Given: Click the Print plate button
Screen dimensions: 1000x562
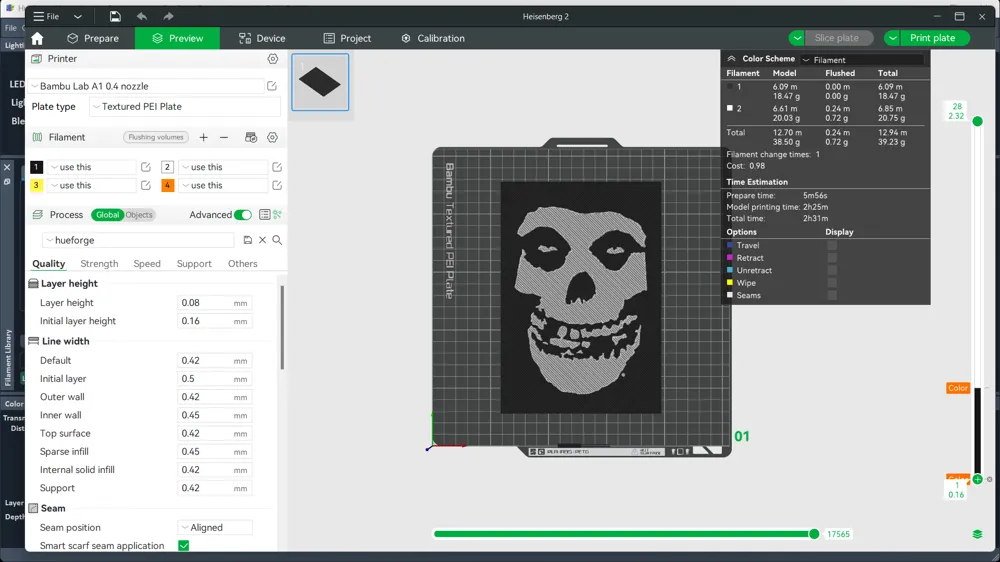Looking at the screenshot, I should click(x=934, y=38).
